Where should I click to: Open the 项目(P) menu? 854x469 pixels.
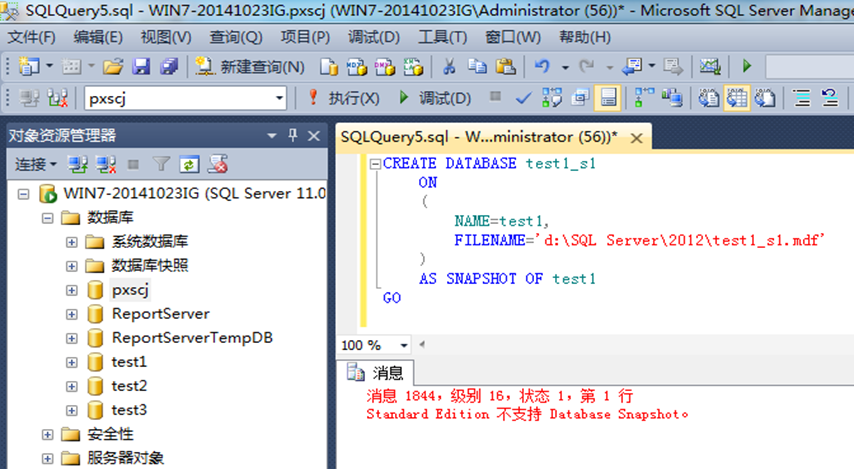[x=305, y=37]
